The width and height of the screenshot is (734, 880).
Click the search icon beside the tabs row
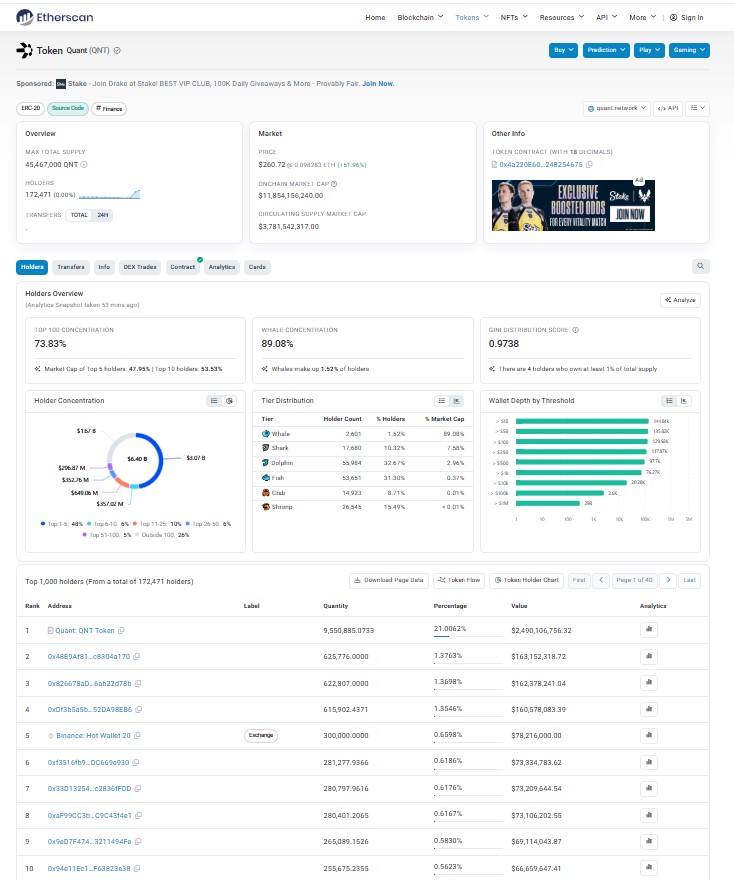pyautogui.click(x=700, y=266)
